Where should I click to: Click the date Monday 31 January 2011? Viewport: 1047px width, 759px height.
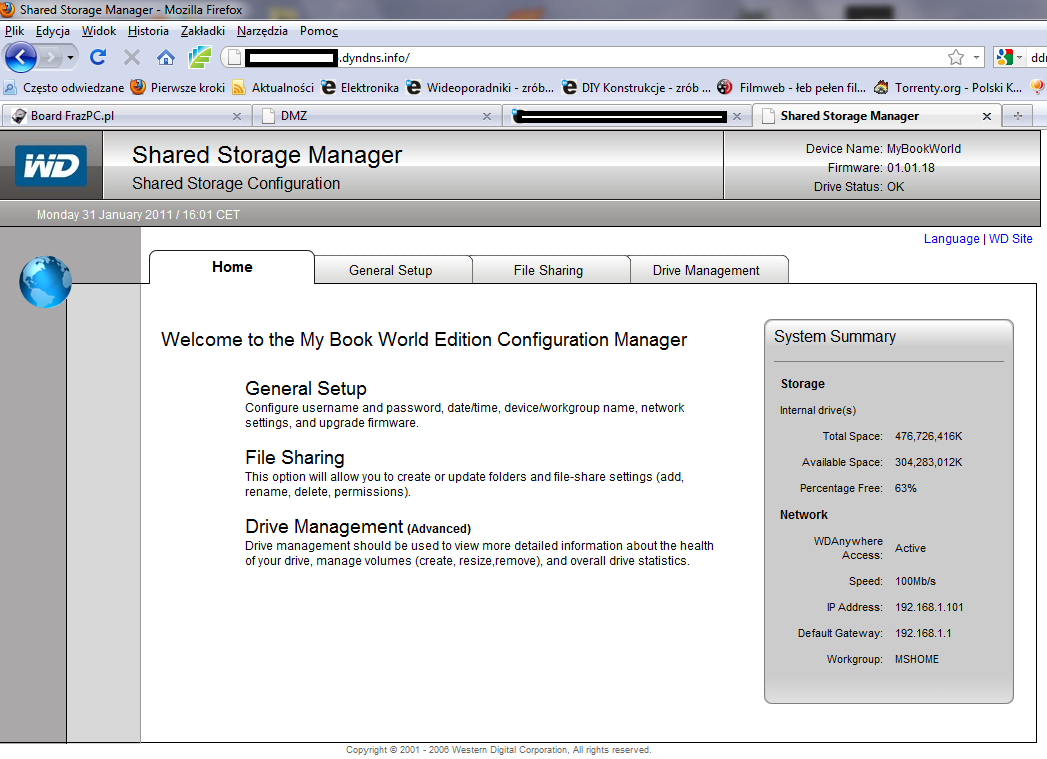[104, 214]
